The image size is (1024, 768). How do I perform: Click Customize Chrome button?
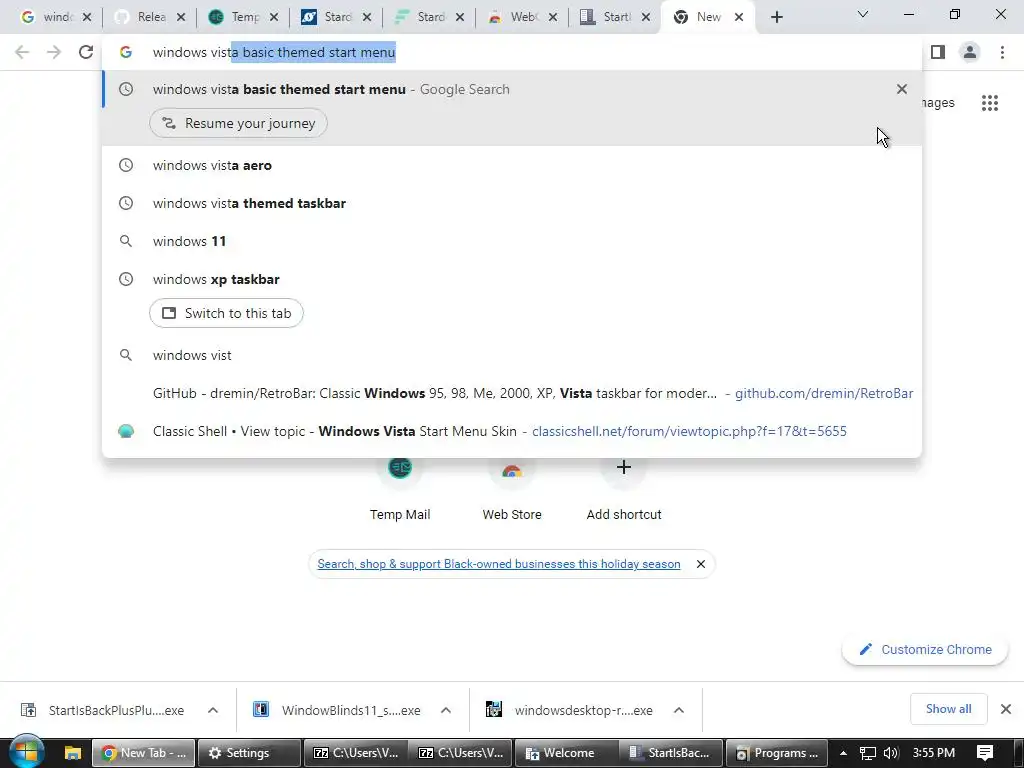click(925, 649)
